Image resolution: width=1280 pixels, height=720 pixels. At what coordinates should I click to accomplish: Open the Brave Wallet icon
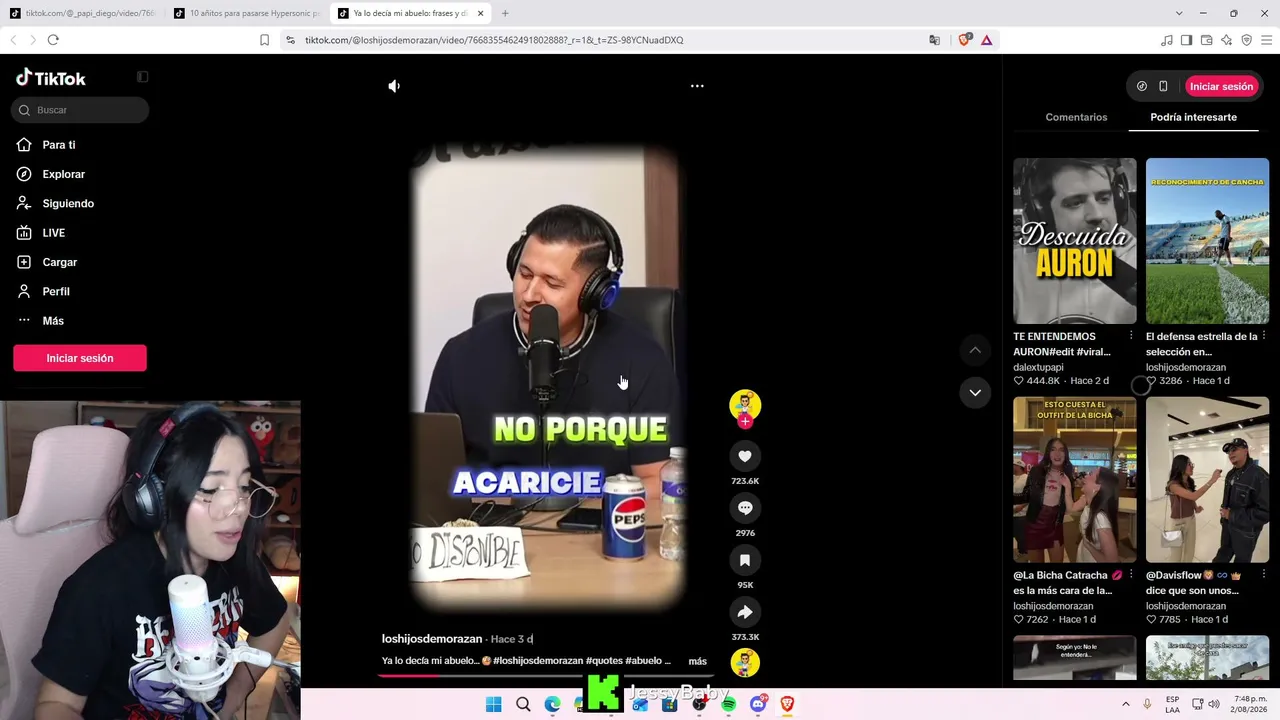coord(1207,40)
